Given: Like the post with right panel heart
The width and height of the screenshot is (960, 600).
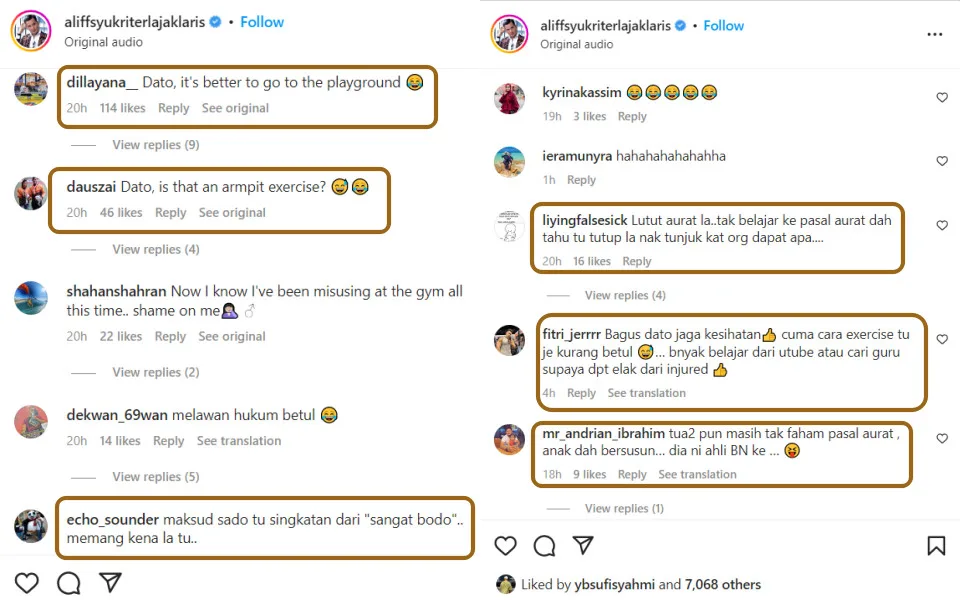Looking at the screenshot, I should click(x=506, y=546).
